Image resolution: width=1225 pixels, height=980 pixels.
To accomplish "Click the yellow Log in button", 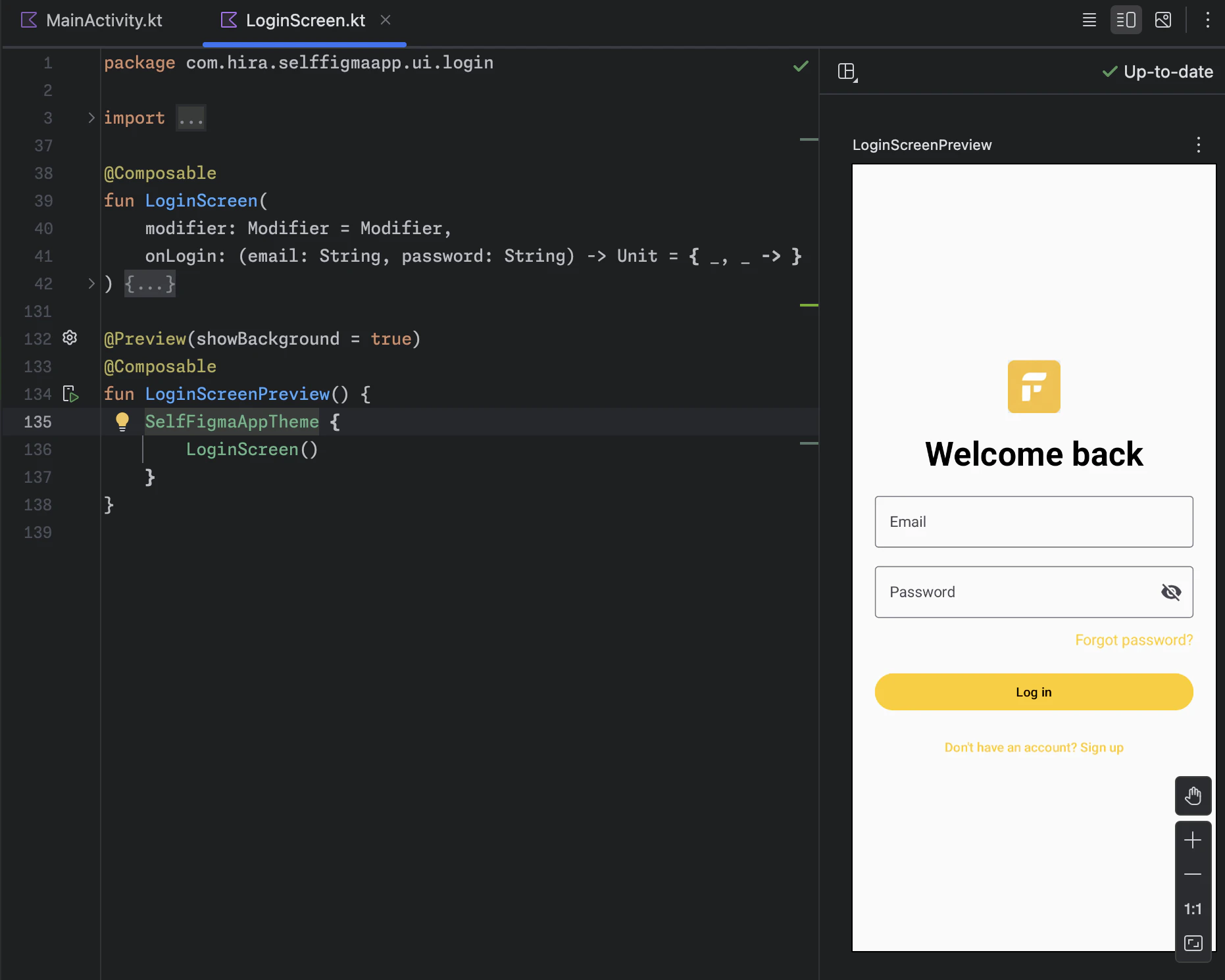I will [x=1034, y=692].
